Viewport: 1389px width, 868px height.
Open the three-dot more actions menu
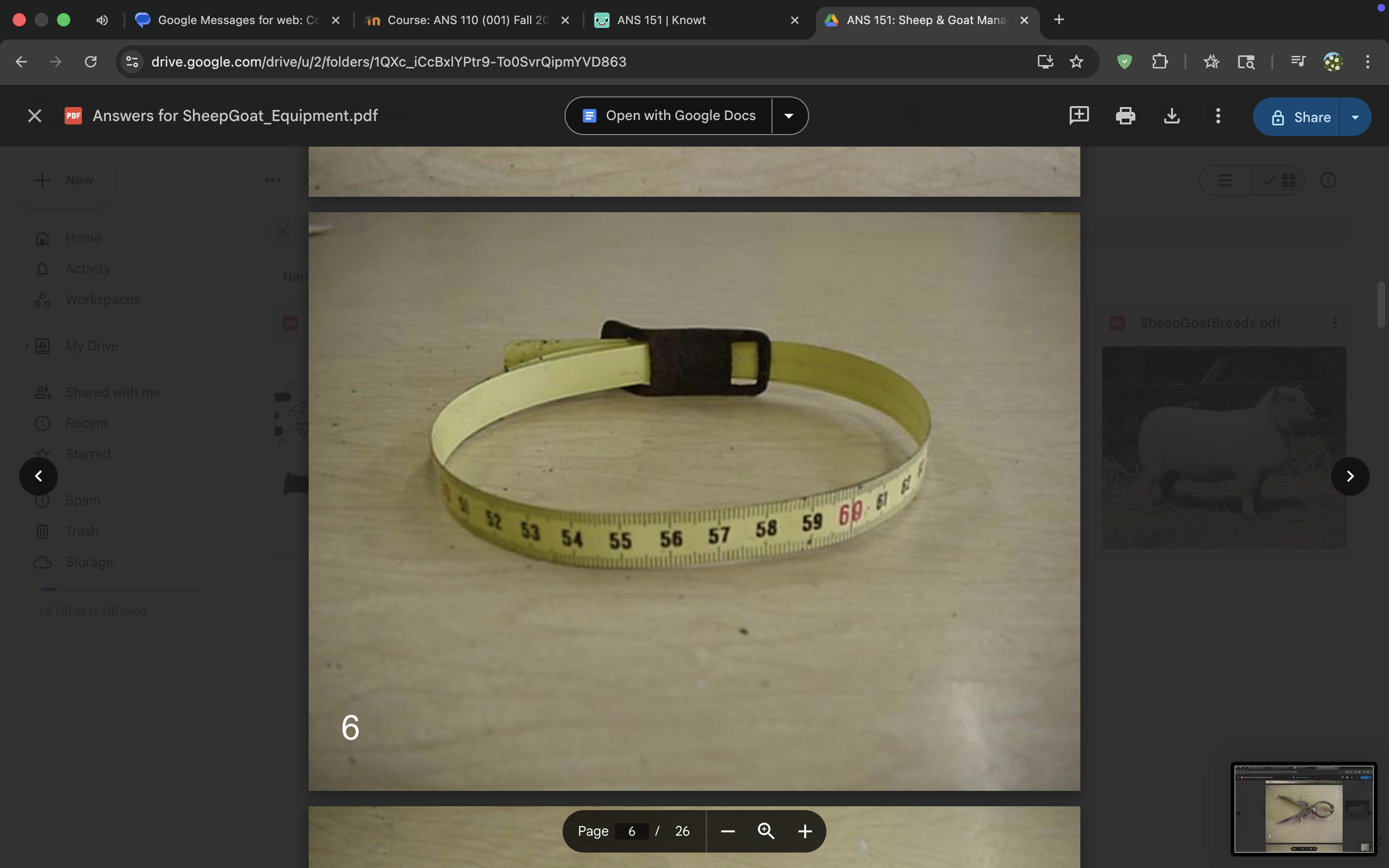tap(1218, 116)
